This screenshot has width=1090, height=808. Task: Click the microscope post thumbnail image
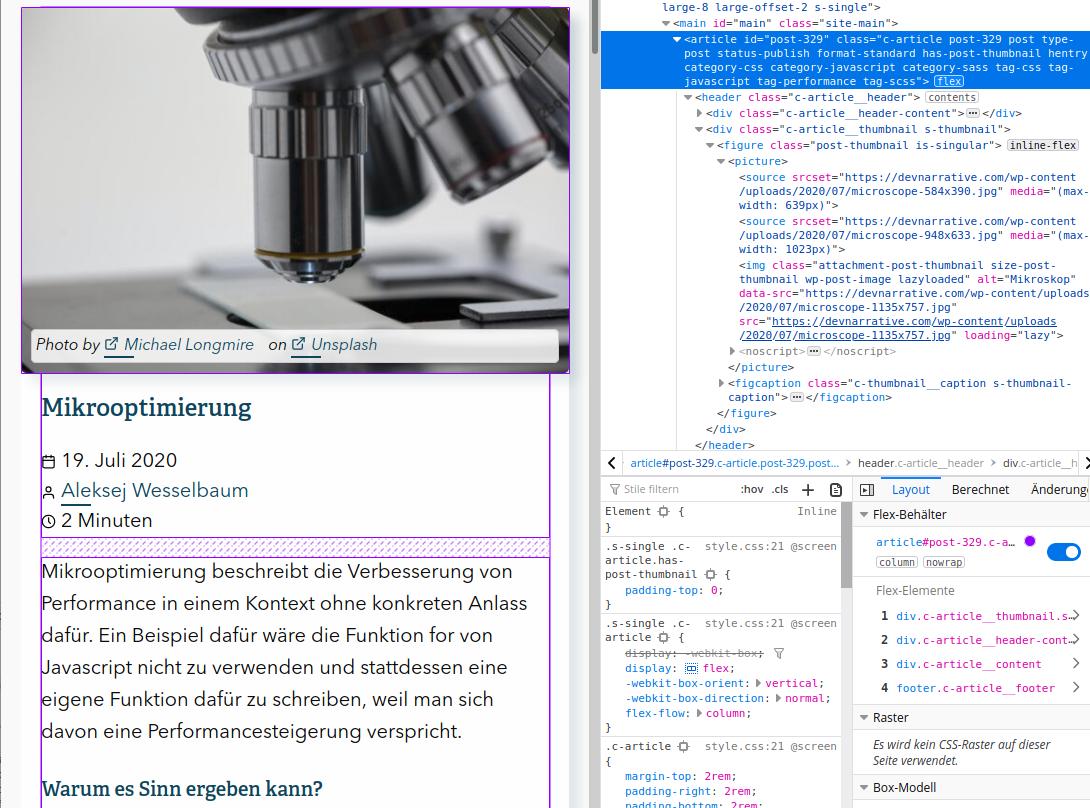tap(295, 190)
